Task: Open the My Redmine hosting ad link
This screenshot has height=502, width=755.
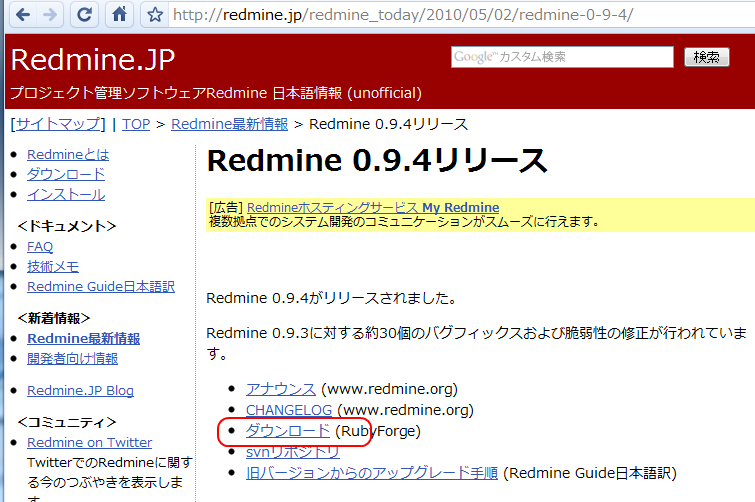Action: [373, 207]
